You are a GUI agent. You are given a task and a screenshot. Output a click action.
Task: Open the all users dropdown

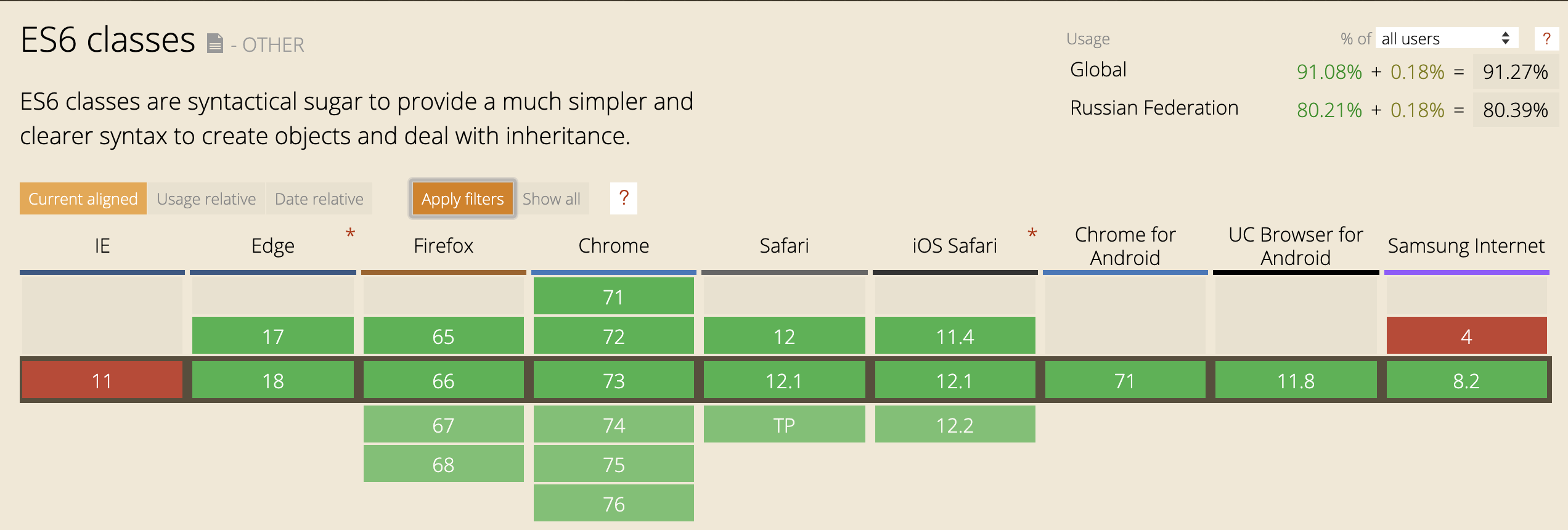coord(1447,38)
